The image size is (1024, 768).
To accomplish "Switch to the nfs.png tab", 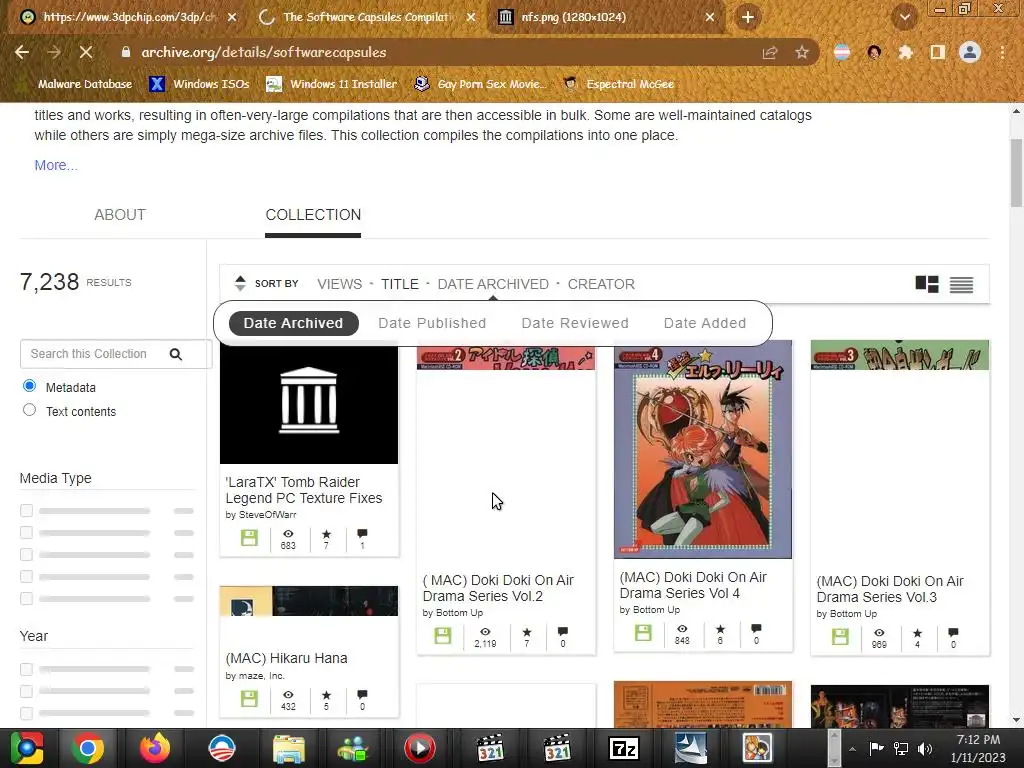I will 606,17.
